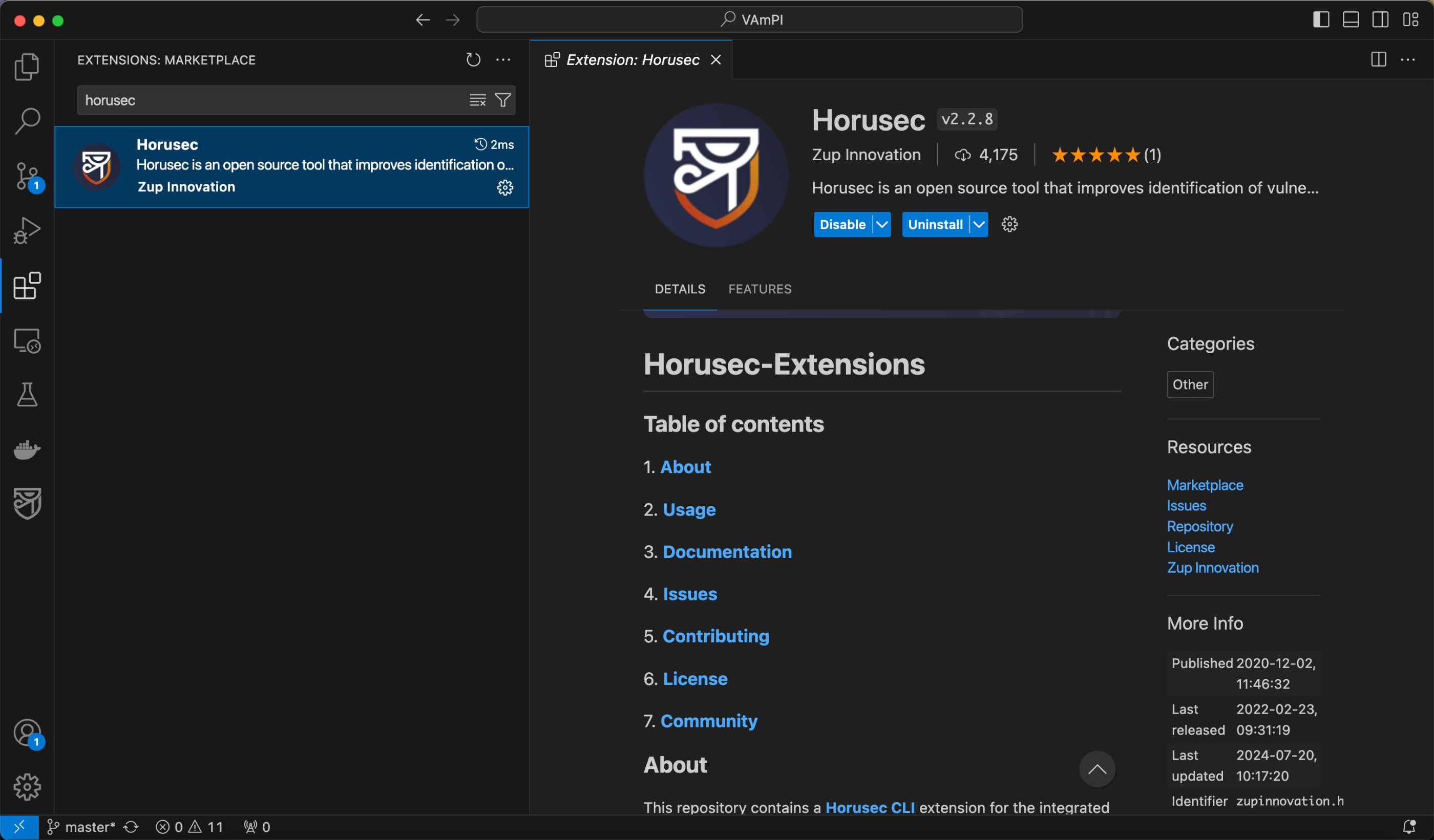Image resolution: width=1434 pixels, height=840 pixels.
Task: Select the Horusec extension in results list
Action: [292, 167]
